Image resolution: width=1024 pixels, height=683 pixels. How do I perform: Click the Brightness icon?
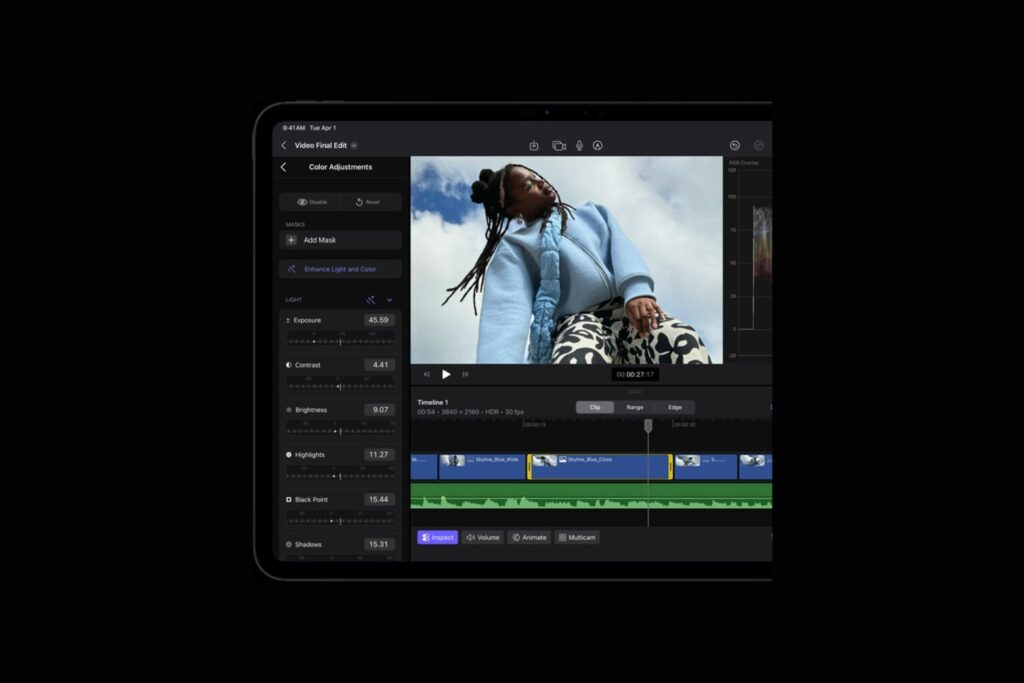click(289, 410)
